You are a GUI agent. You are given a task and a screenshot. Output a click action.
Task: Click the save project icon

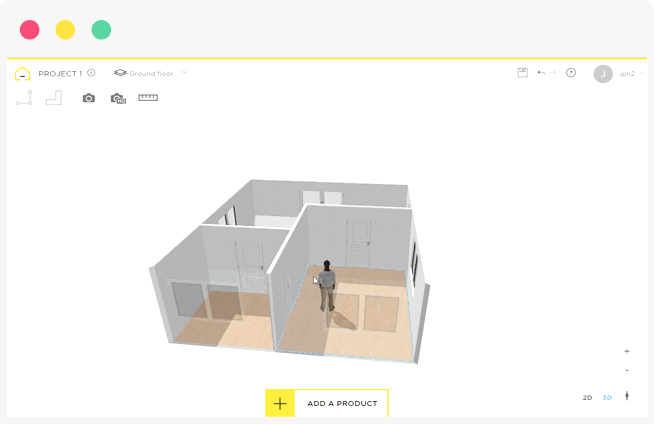(522, 73)
